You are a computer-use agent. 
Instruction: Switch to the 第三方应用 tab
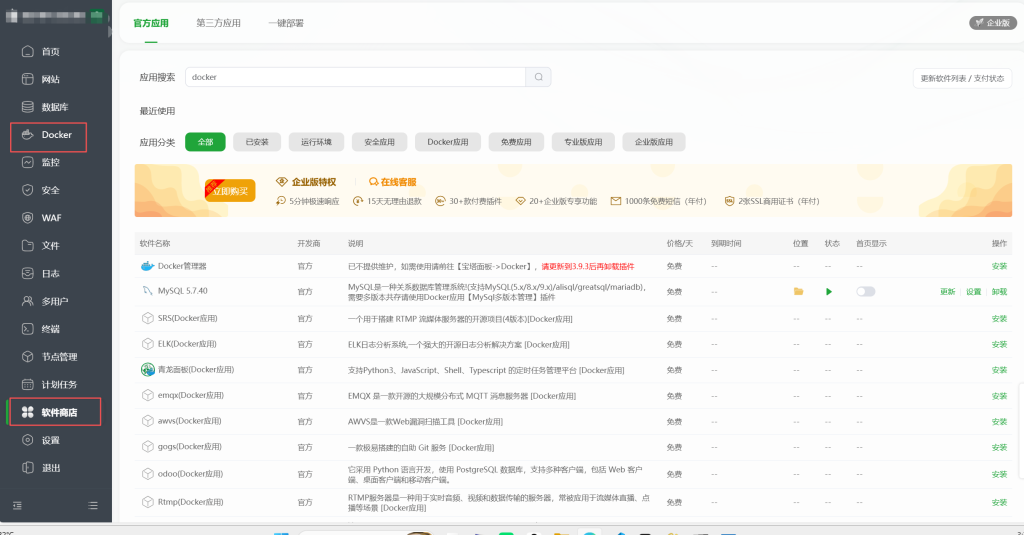pyautogui.click(x=218, y=22)
